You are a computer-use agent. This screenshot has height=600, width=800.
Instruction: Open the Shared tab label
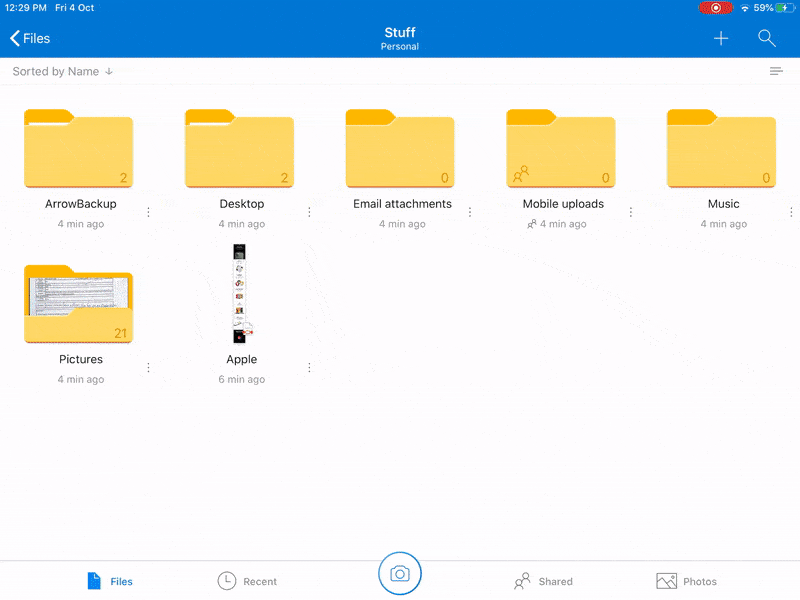553,581
